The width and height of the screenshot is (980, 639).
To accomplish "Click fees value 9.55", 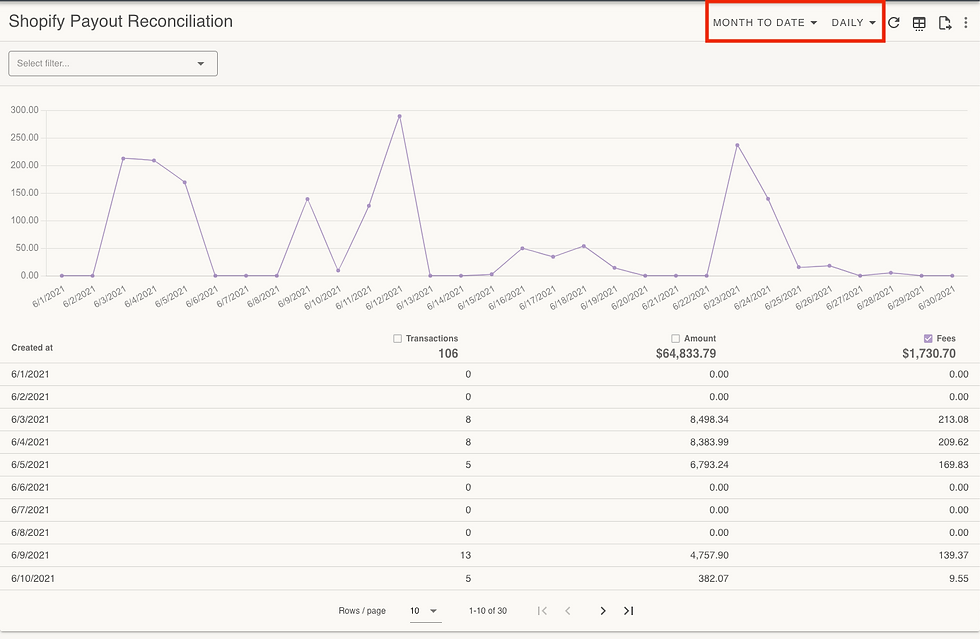I will click(x=959, y=578).
